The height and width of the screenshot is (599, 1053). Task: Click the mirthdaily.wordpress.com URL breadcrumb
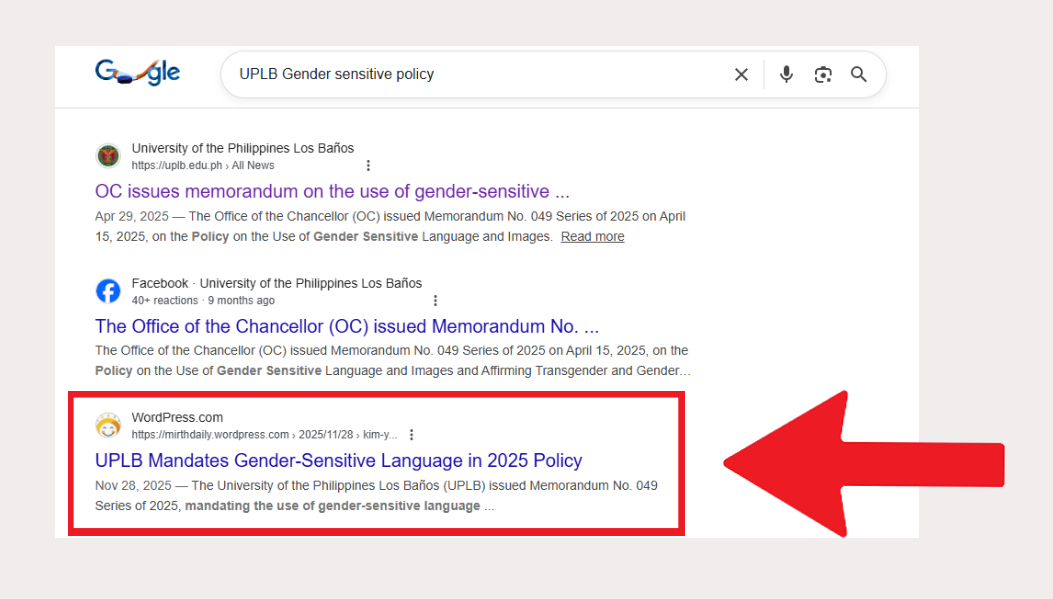pos(264,435)
